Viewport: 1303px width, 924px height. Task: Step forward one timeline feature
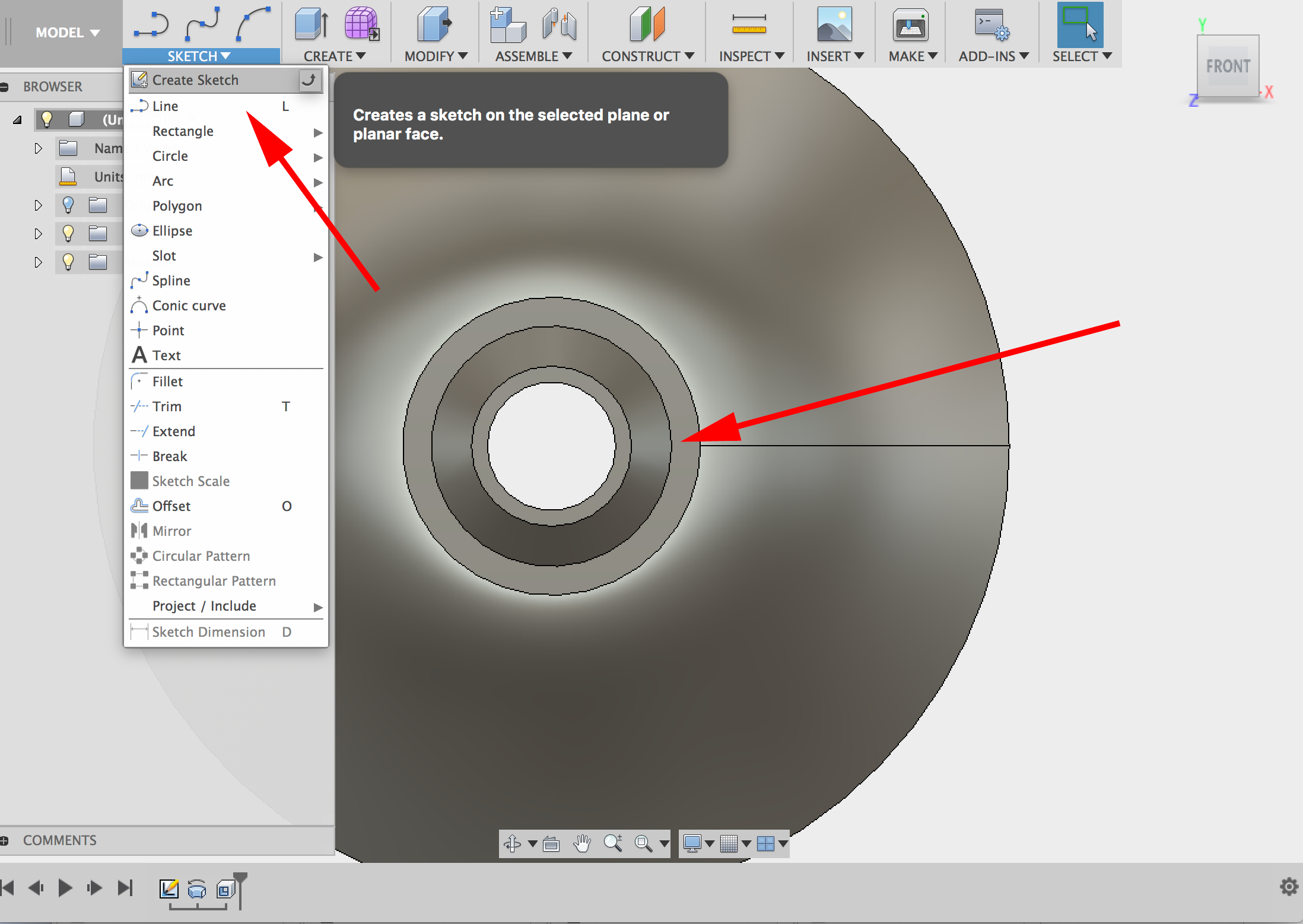(94, 888)
